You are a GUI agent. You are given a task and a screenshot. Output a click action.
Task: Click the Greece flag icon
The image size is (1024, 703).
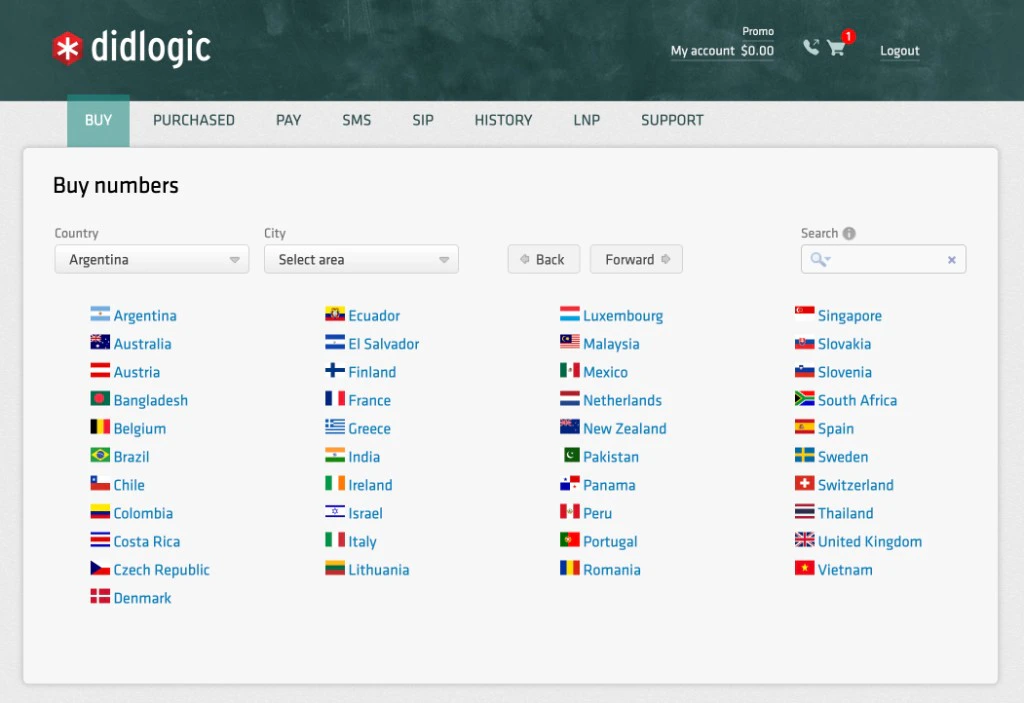point(335,427)
